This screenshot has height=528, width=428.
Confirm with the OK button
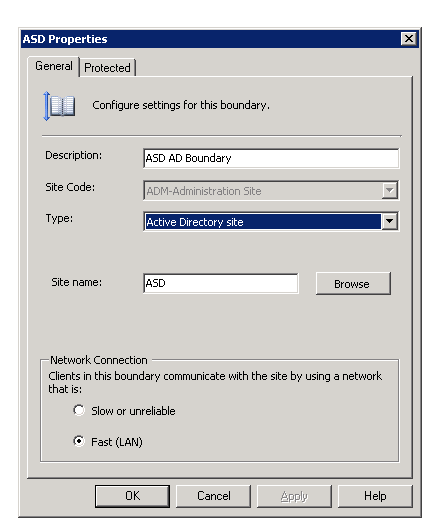point(132,496)
